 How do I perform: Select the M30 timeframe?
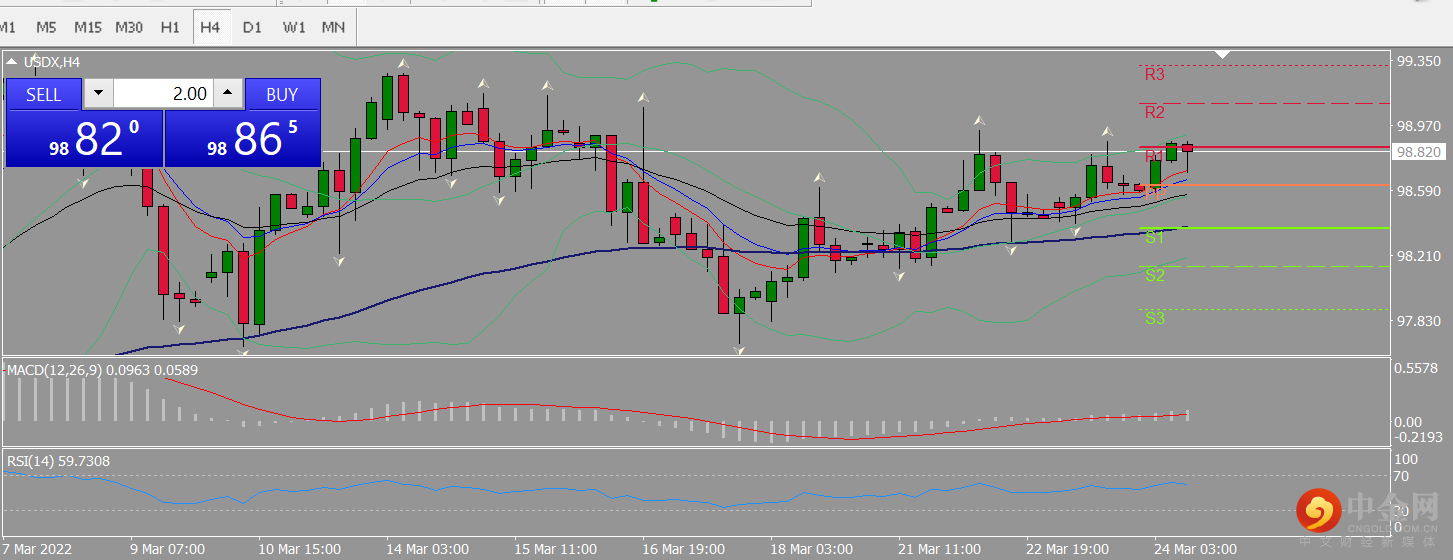click(x=128, y=27)
